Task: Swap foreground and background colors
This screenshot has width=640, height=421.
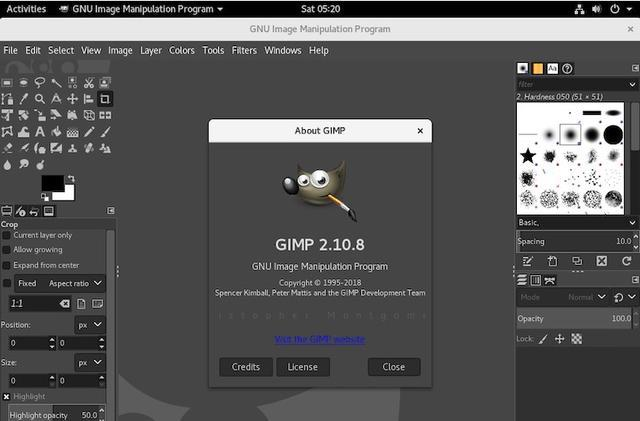Action: [71, 178]
